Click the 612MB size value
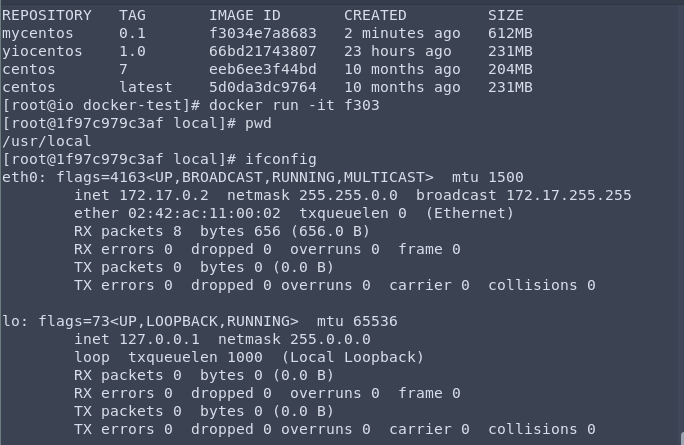 (x=510, y=34)
